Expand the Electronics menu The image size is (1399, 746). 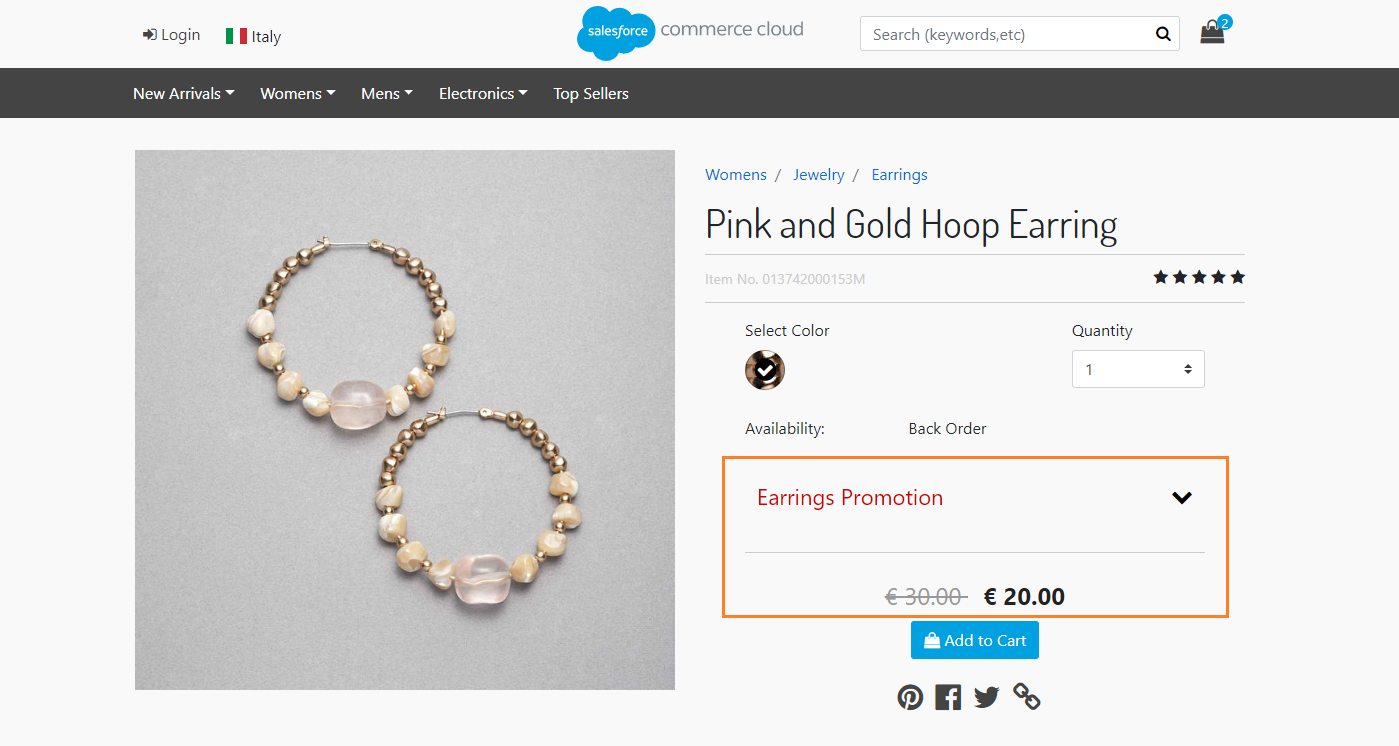pos(483,94)
